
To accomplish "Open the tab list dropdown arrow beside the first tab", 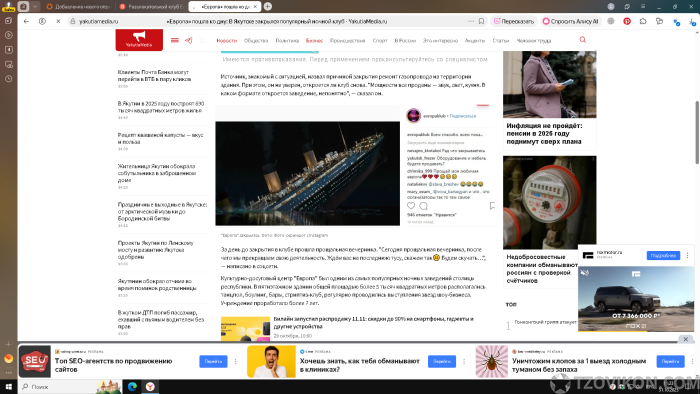I will 35,6.
